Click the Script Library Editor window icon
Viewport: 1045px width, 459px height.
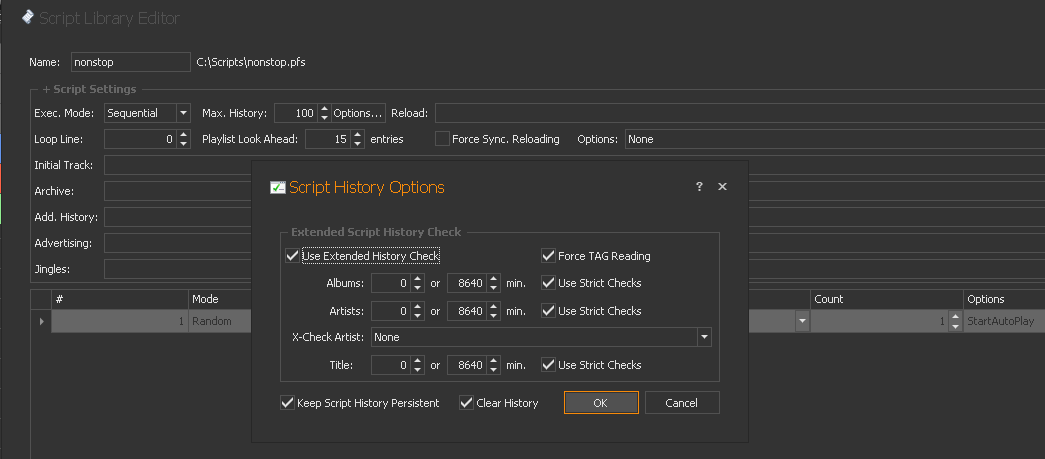(28, 17)
